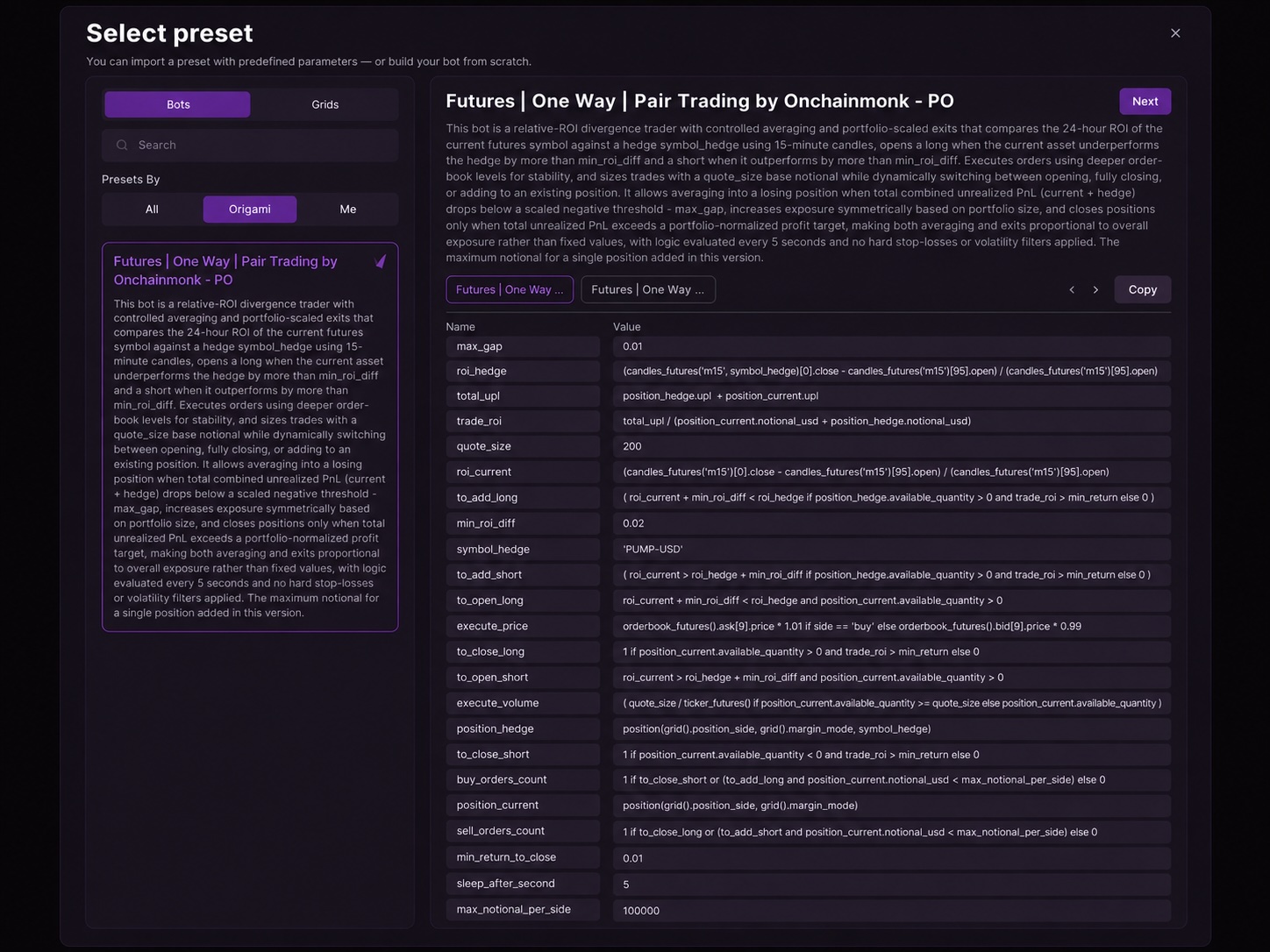Switch to the Grids tab
Viewport: 1270px width, 952px height.
tap(325, 104)
